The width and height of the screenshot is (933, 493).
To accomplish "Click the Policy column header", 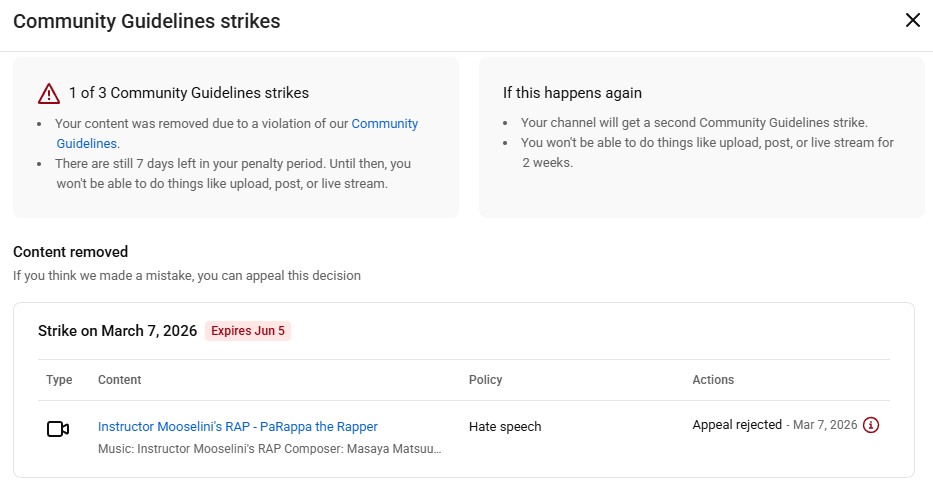I will [485, 380].
